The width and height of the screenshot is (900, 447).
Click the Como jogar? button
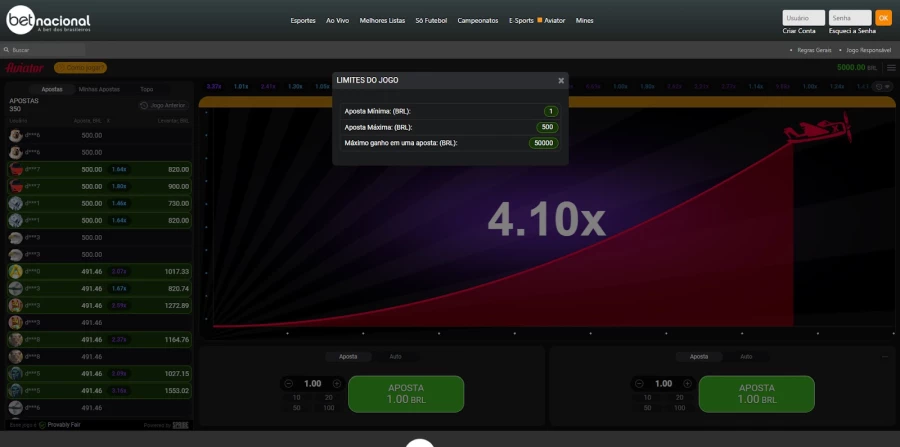point(80,67)
